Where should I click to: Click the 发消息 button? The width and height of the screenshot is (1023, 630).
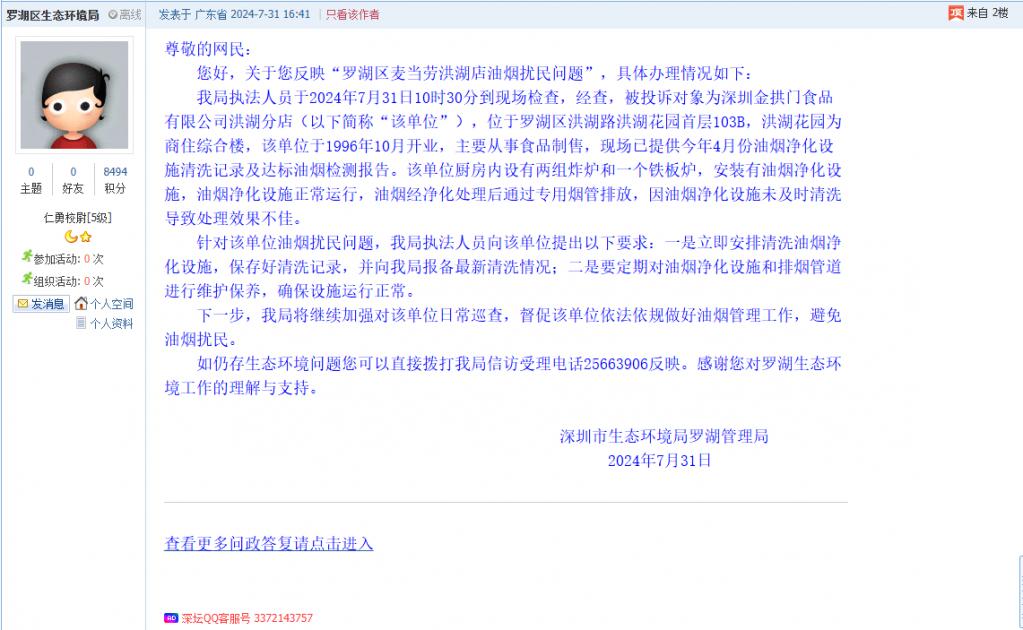click(41, 304)
